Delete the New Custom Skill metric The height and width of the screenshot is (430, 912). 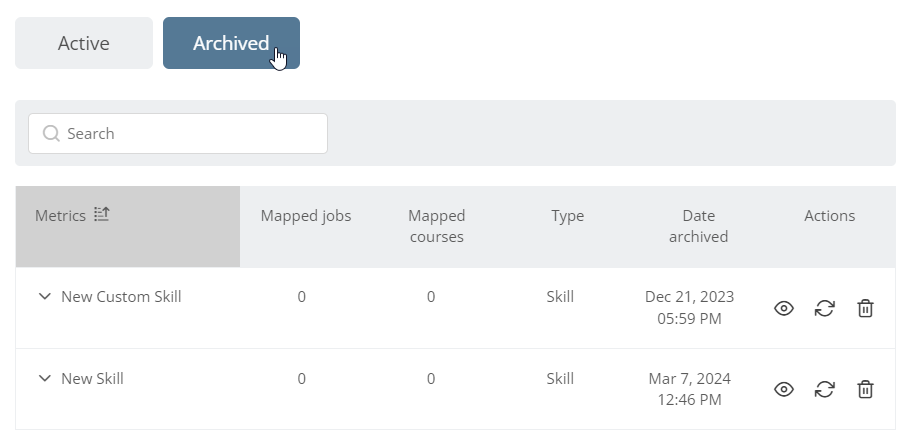865,308
